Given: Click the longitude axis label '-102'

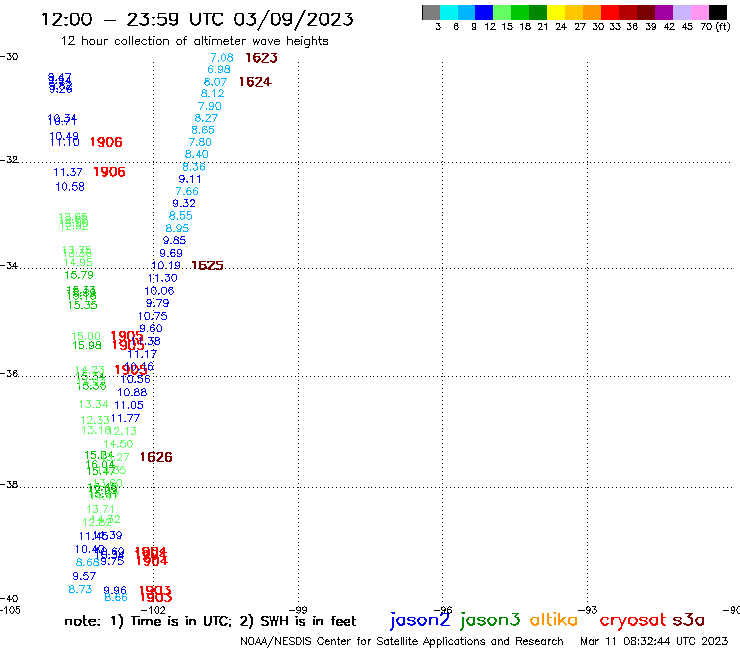Looking at the screenshot, I should tap(153, 610).
